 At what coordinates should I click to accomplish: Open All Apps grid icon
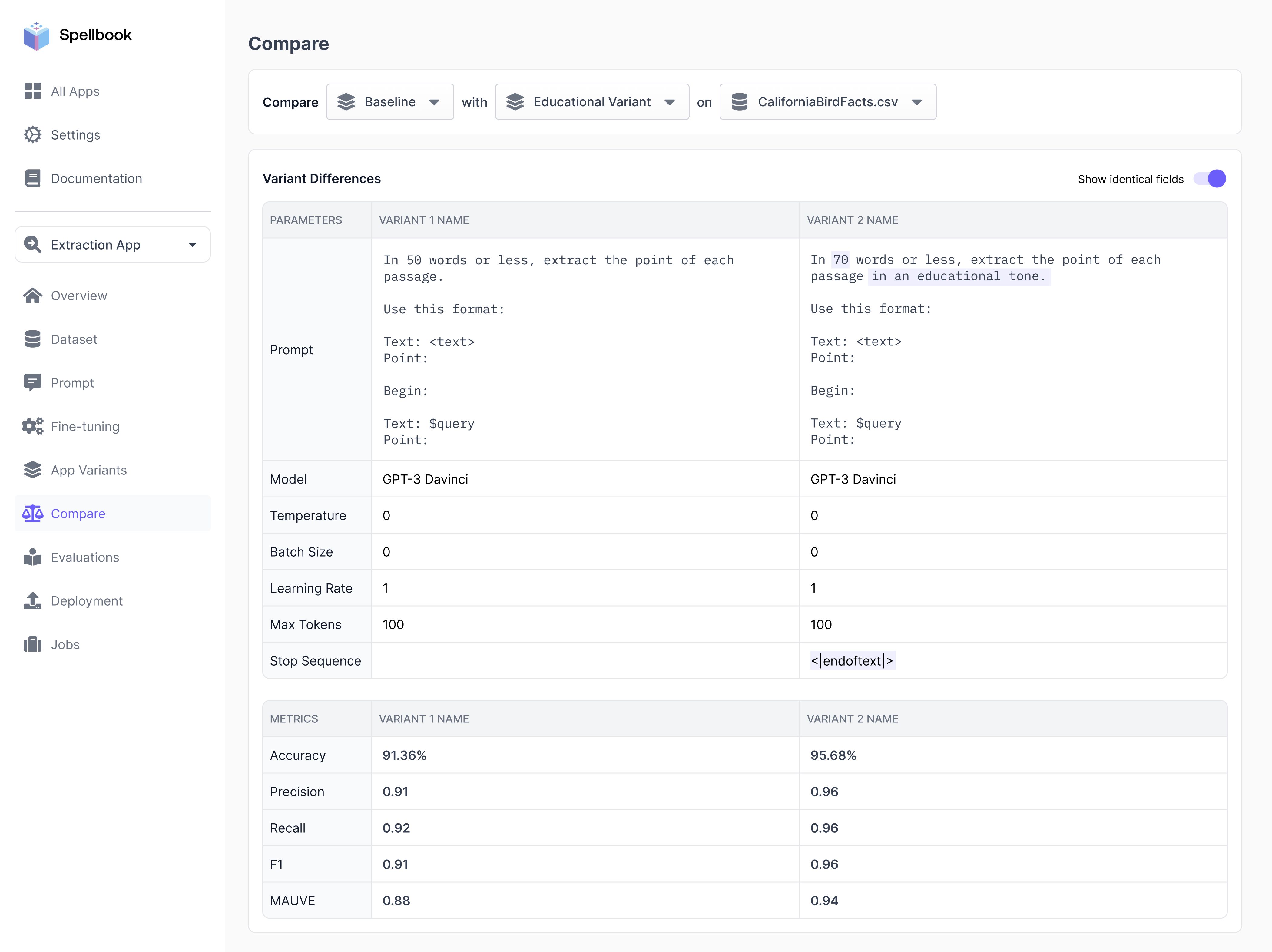33,91
